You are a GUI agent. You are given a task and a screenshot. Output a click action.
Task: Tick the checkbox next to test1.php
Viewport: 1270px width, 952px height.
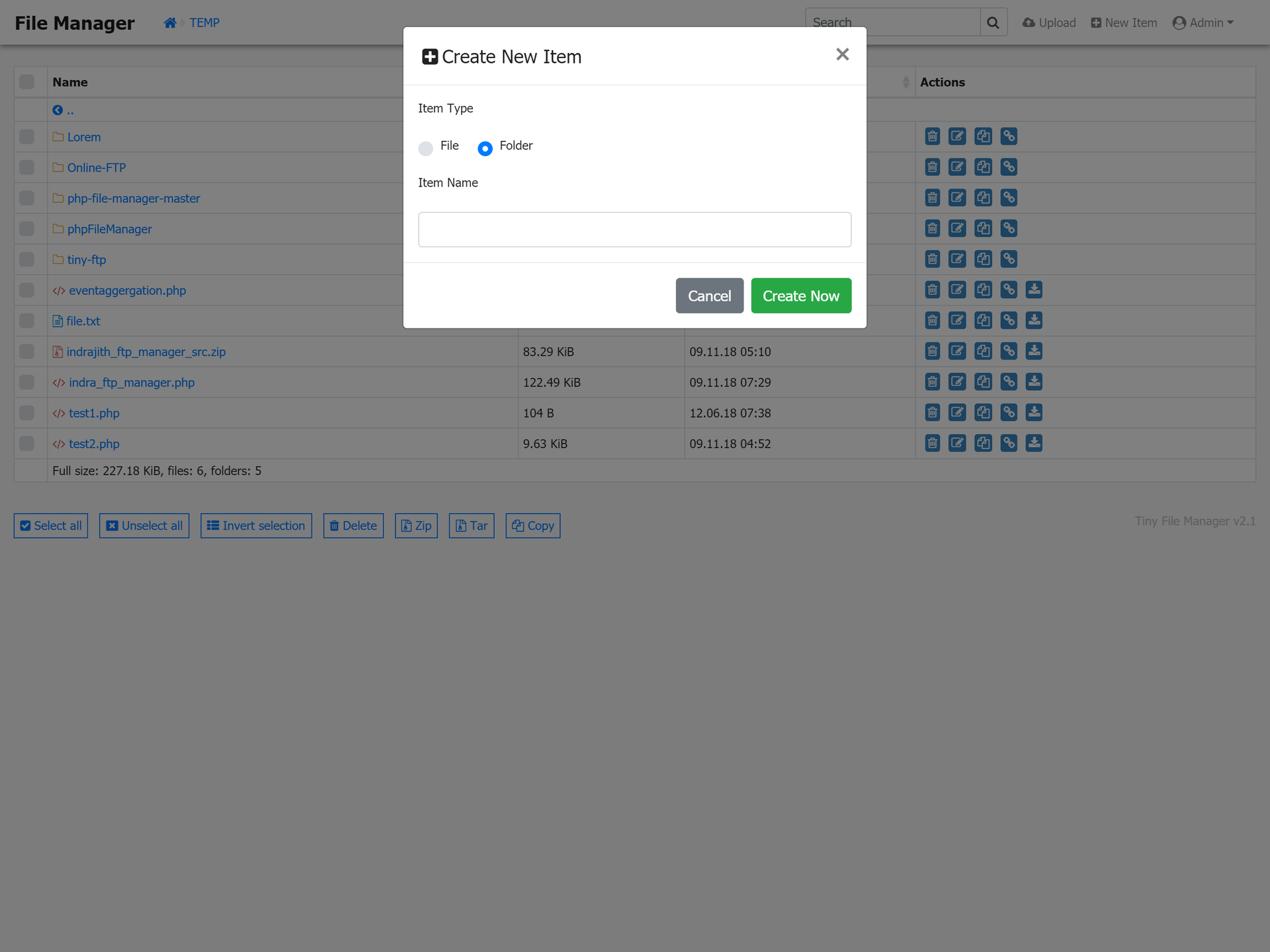point(26,413)
